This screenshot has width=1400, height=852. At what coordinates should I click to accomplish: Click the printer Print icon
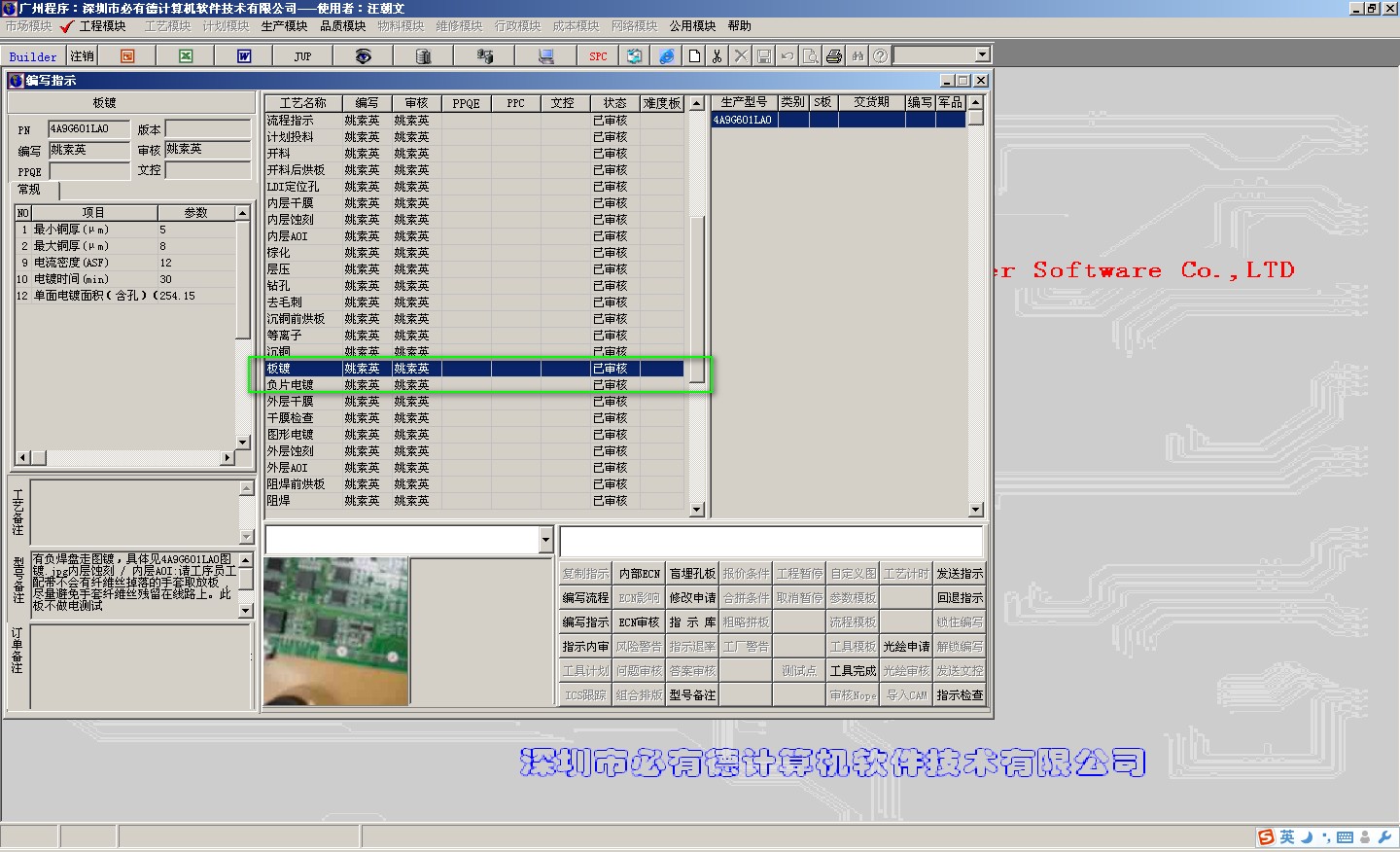tap(833, 56)
